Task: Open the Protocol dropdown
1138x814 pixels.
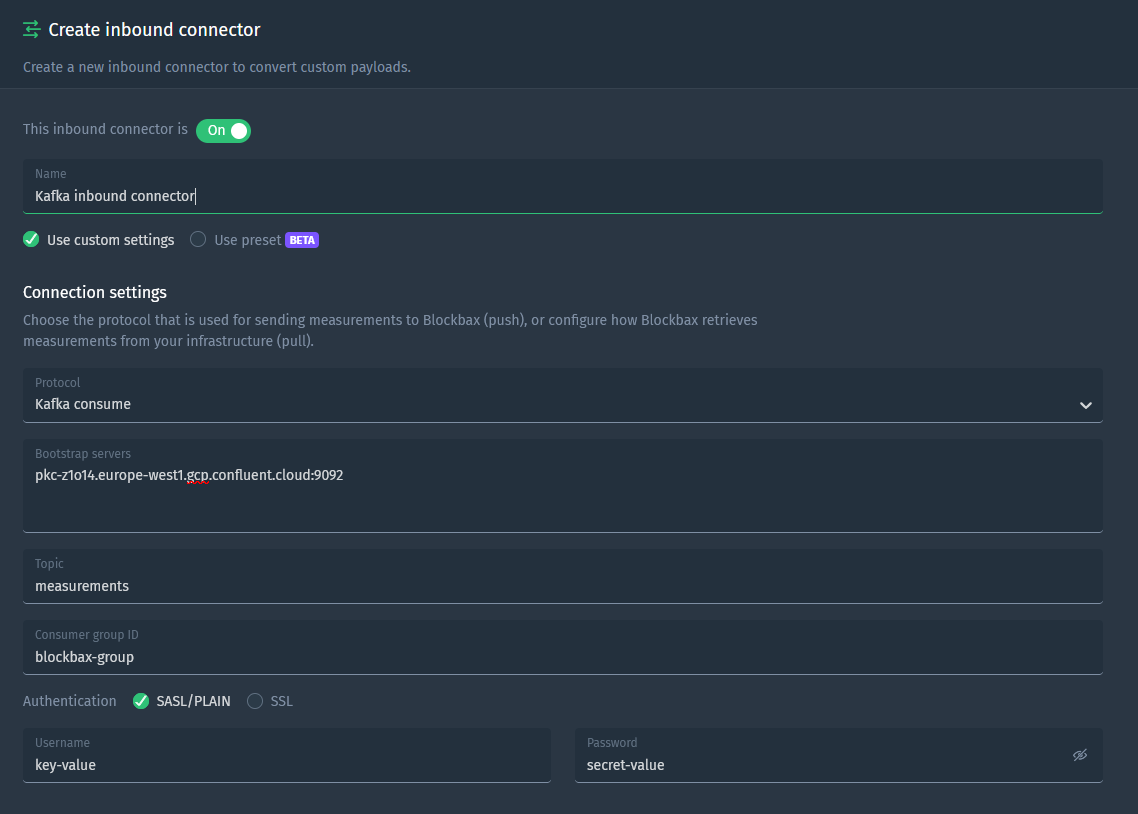Action: point(562,395)
